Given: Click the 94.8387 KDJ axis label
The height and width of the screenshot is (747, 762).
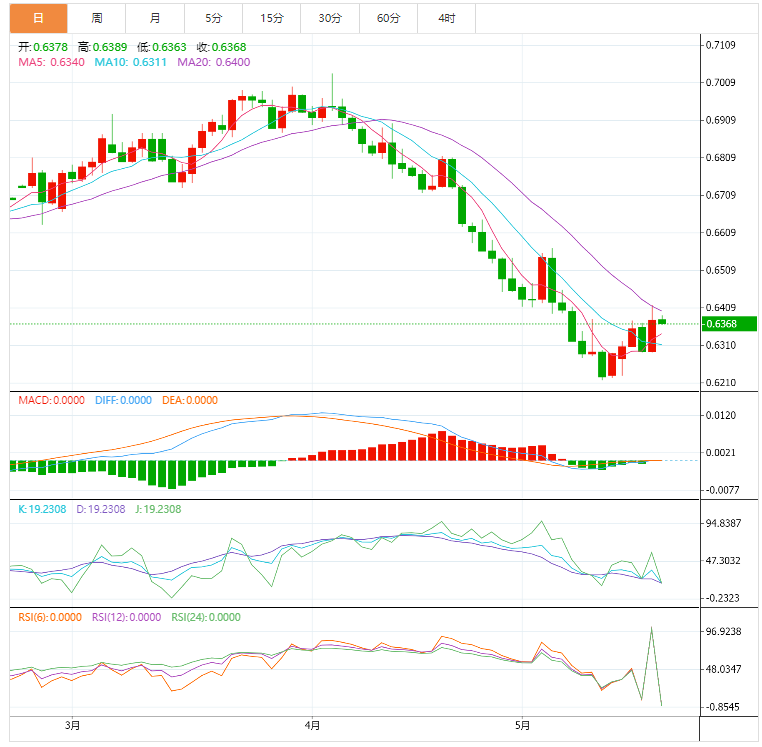Looking at the screenshot, I should pyautogui.click(x=724, y=523).
